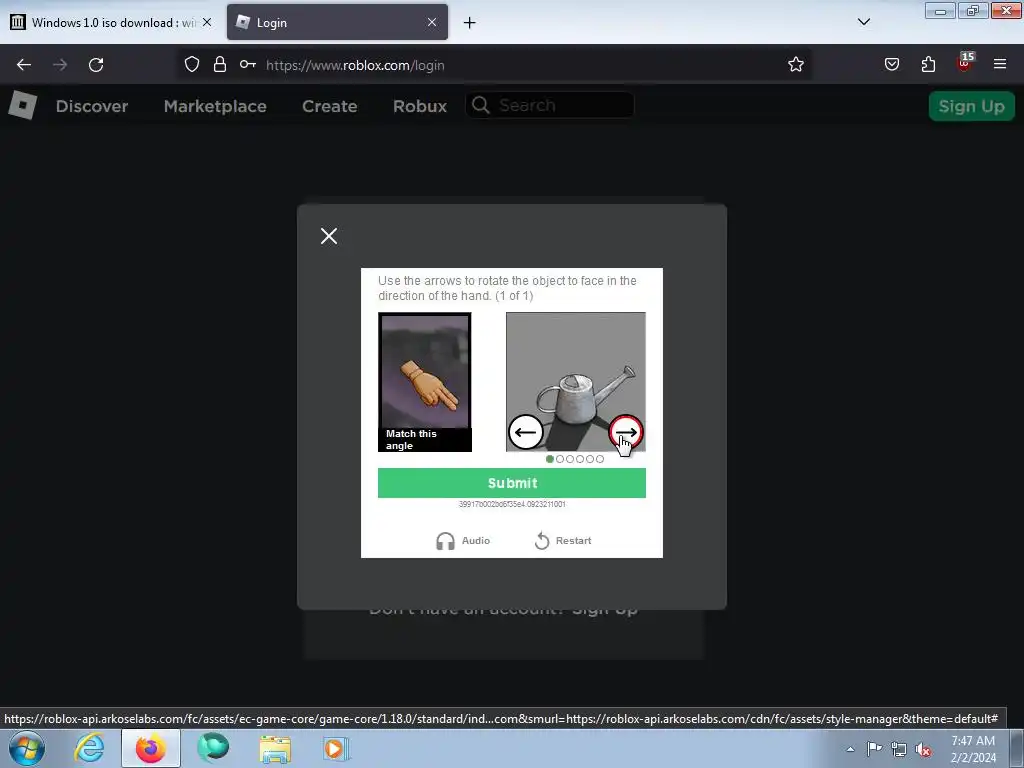Open the tracking protection shield icon
Viewport: 1024px width, 768px height.
191,65
